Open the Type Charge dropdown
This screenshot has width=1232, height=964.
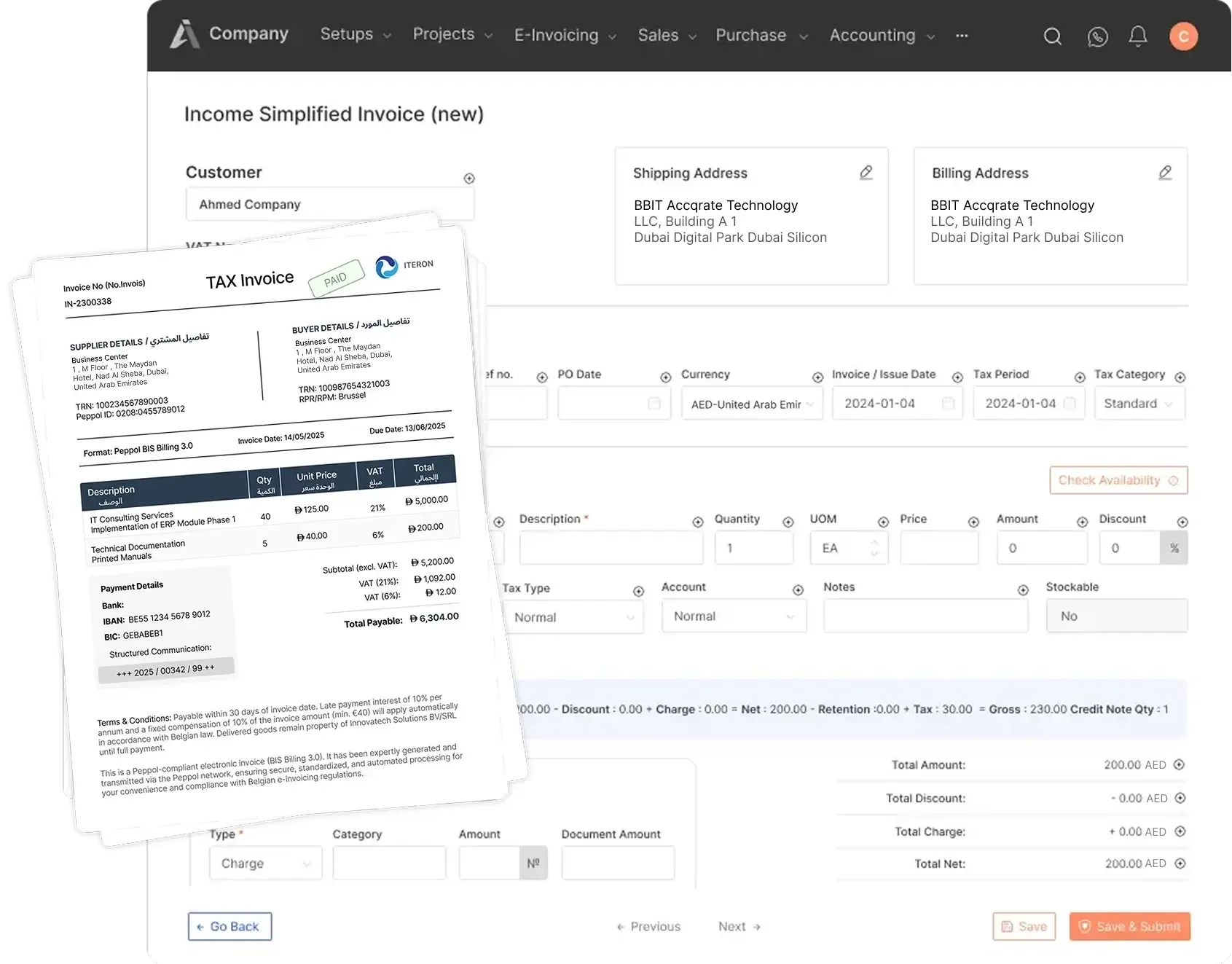265,863
